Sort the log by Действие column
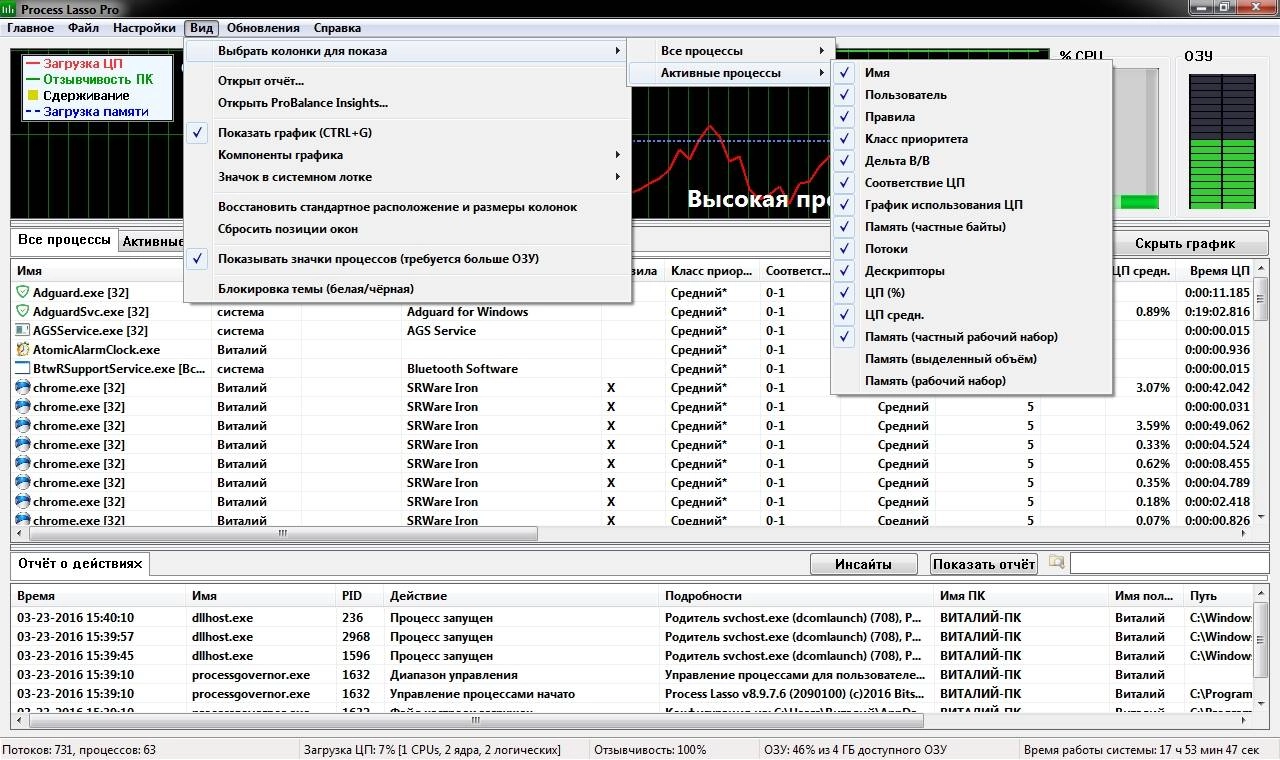The width and height of the screenshot is (1280, 760). pyautogui.click(x=522, y=596)
